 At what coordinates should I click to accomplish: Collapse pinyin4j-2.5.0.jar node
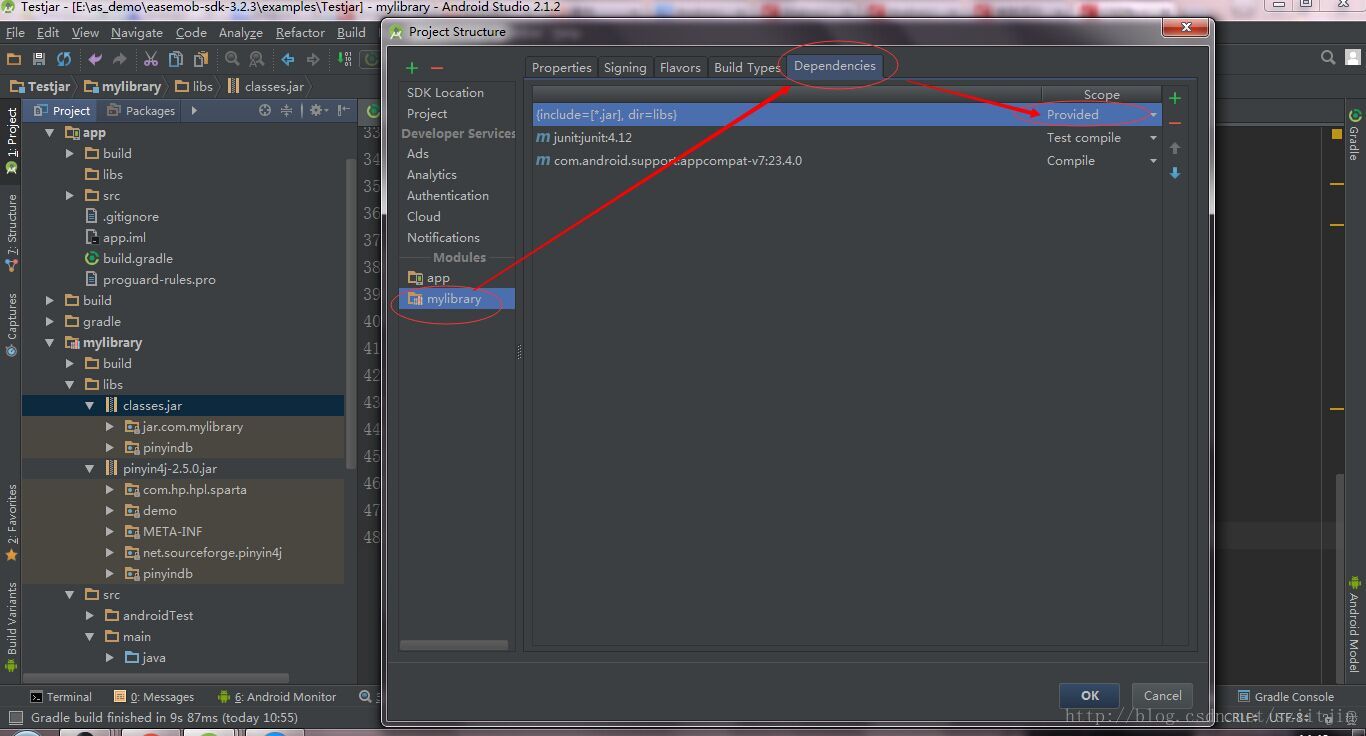[x=89, y=469]
